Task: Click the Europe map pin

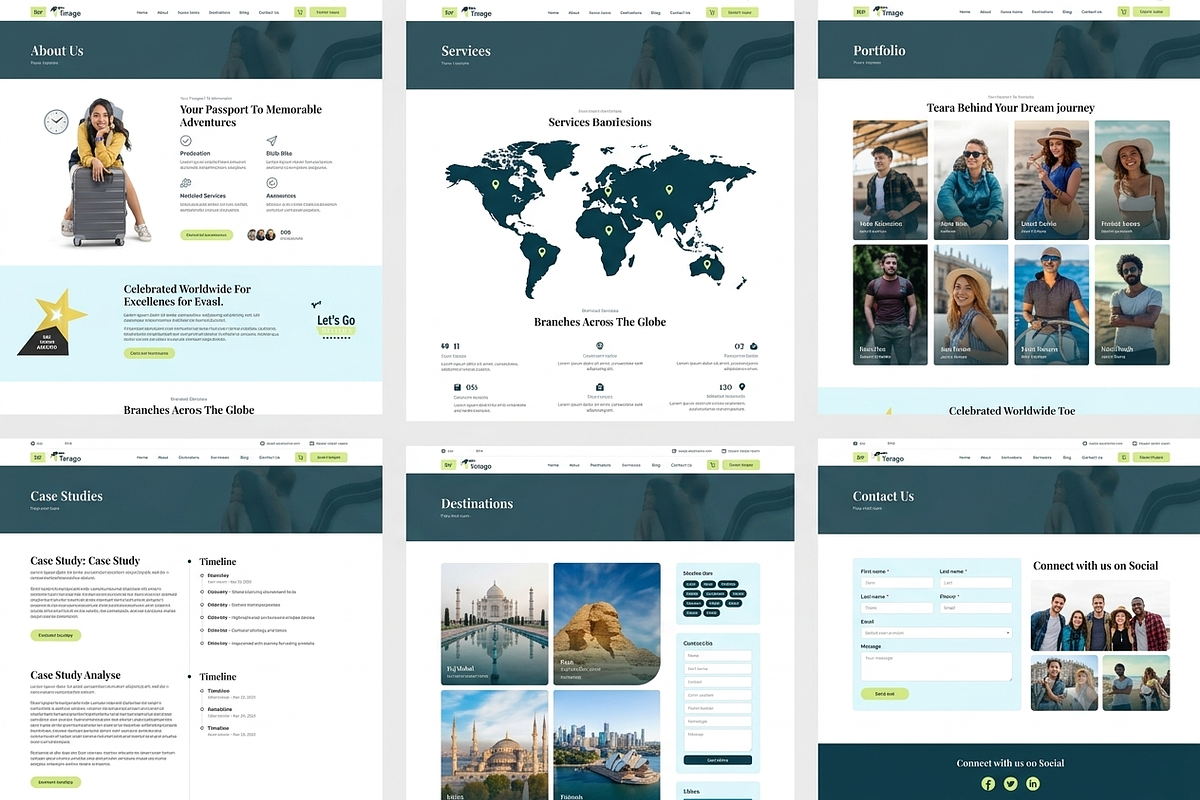Action: tap(608, 190)
